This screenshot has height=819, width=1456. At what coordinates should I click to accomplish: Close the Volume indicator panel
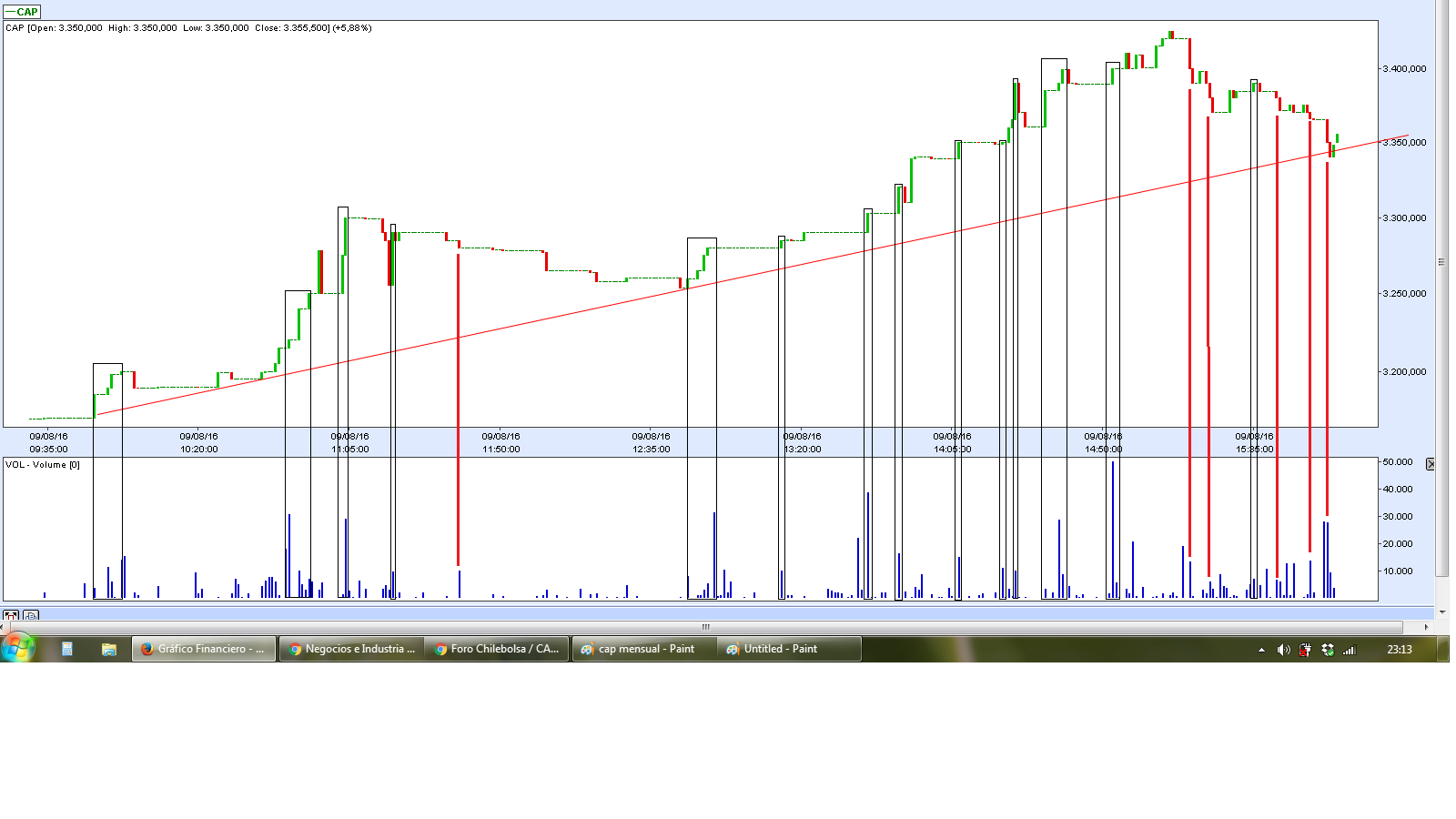[x=1431, y=464]
